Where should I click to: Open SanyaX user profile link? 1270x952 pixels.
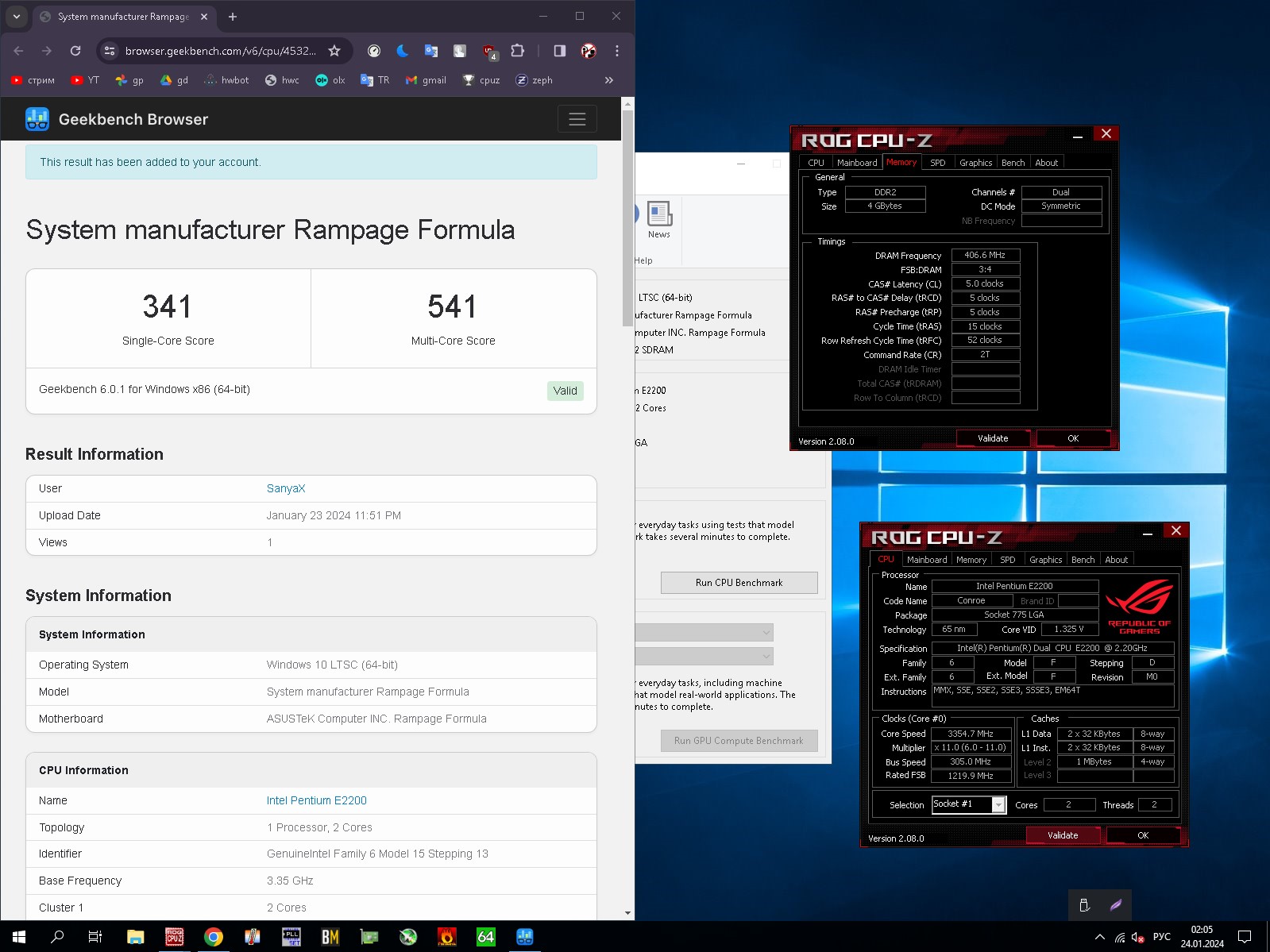pyautogui.click(x=286, y=488)
